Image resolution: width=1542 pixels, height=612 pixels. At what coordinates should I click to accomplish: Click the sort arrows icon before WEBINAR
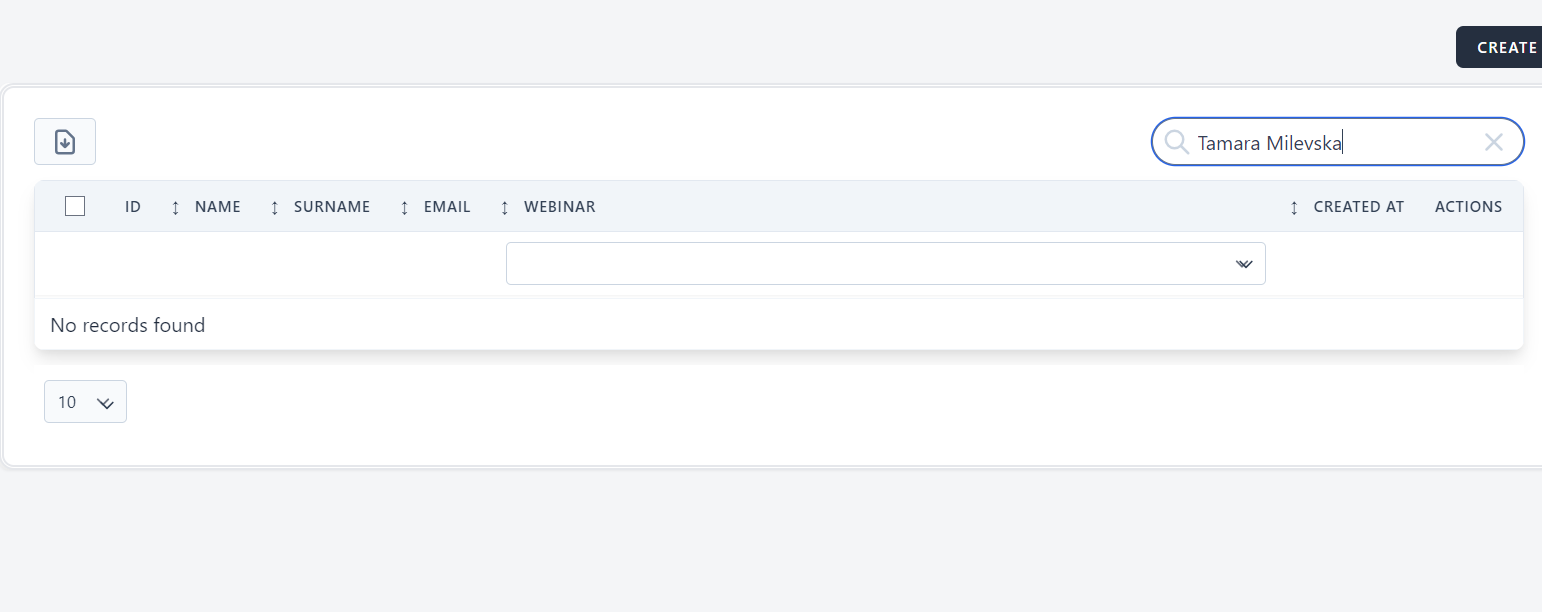(505, 207)
